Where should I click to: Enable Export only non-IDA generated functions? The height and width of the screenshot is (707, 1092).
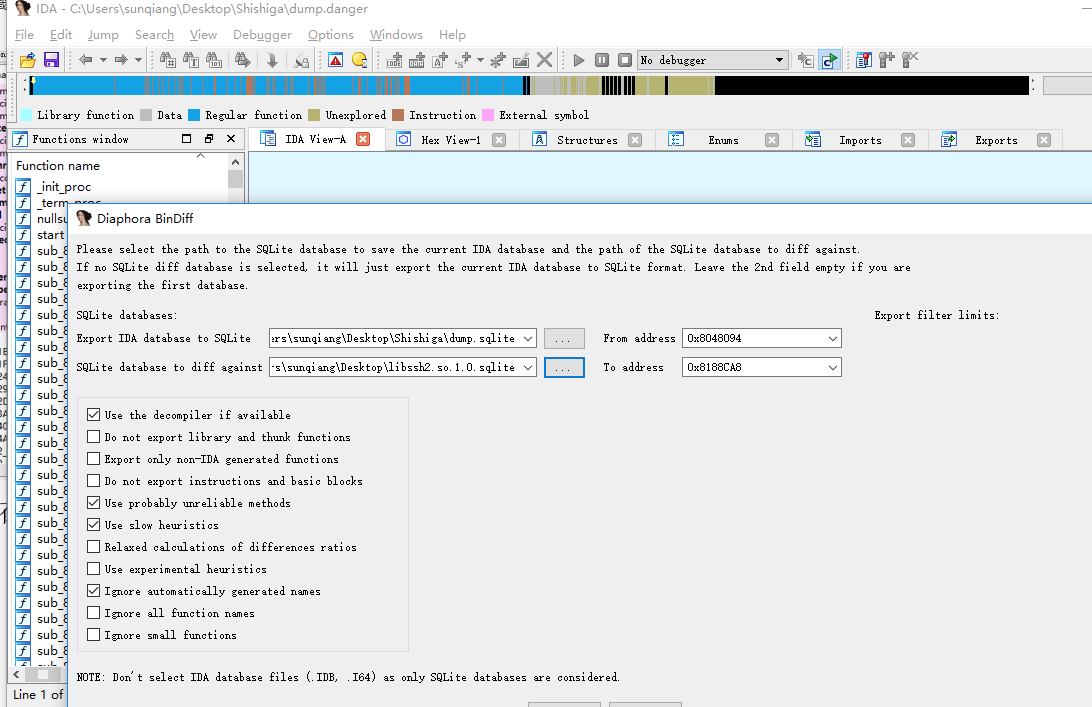pos(93,459)
